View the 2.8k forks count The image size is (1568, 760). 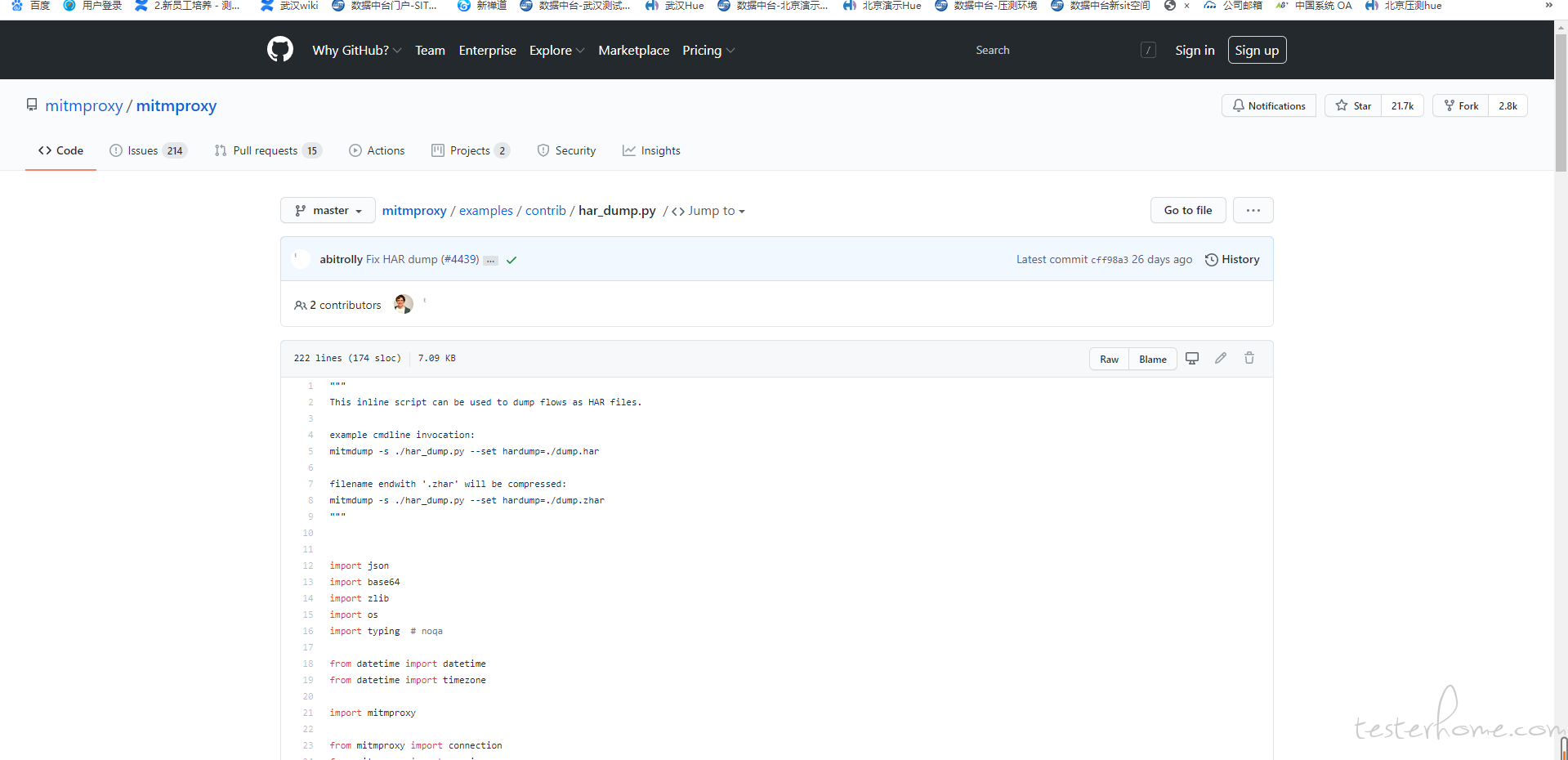click(x=1508, y=105)
